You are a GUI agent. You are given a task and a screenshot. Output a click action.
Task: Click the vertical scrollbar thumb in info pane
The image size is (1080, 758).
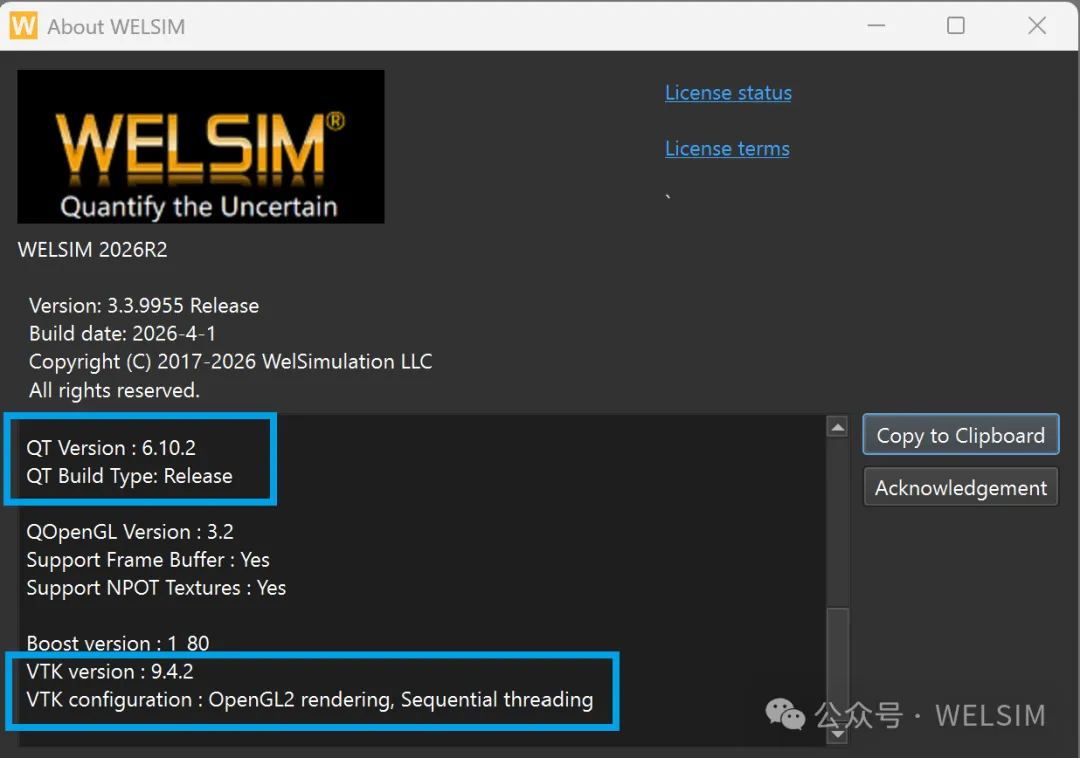838,664
